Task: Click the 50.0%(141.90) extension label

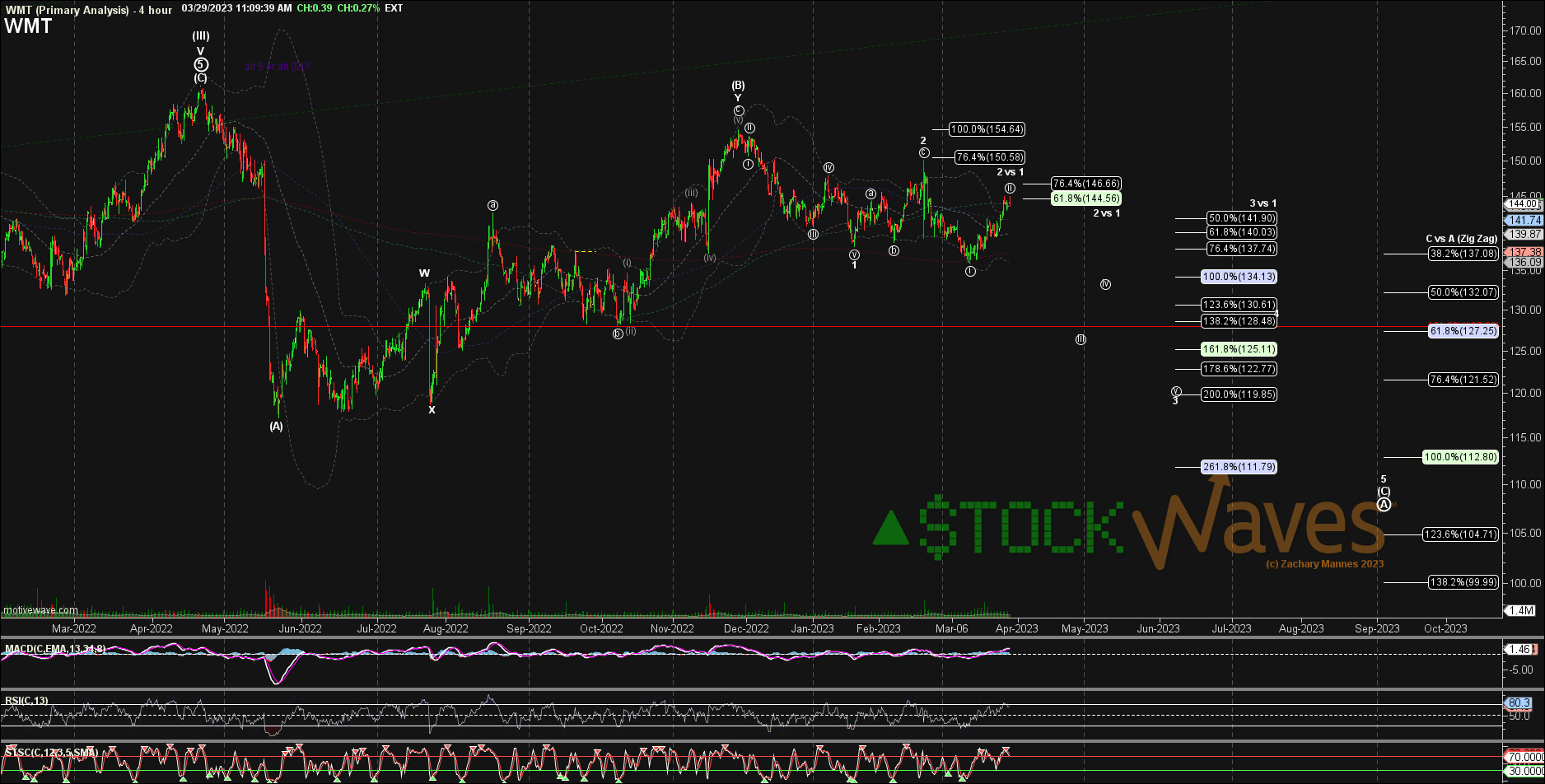Action: point(1242,218)
